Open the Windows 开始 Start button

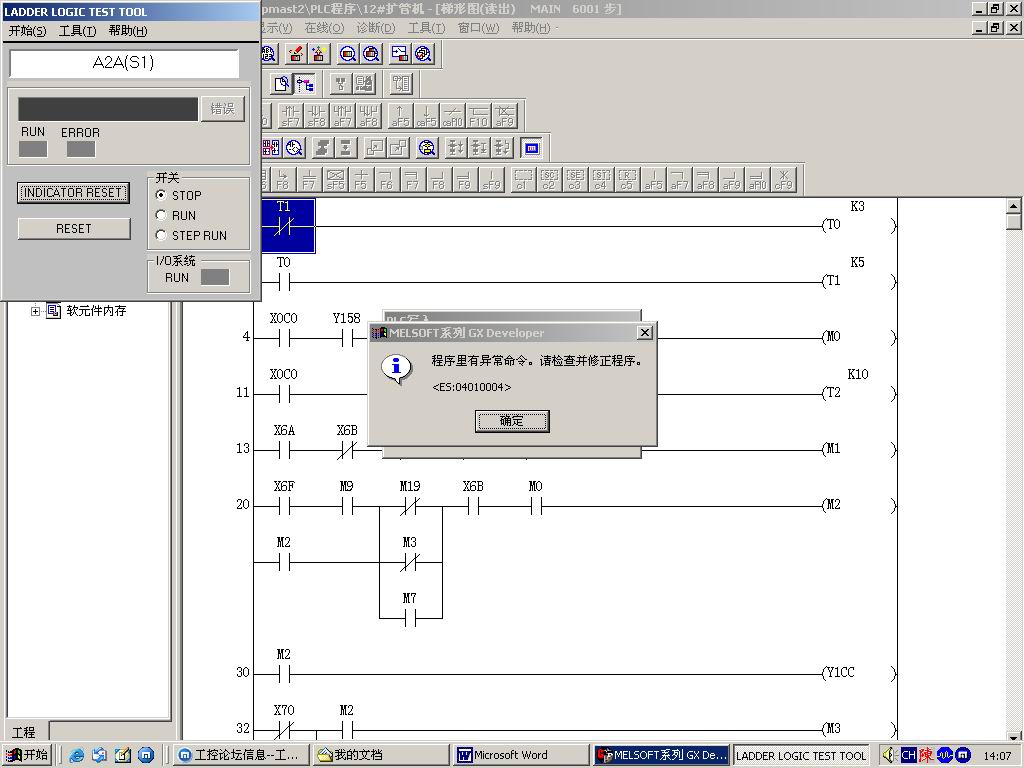tap(27, 755)
